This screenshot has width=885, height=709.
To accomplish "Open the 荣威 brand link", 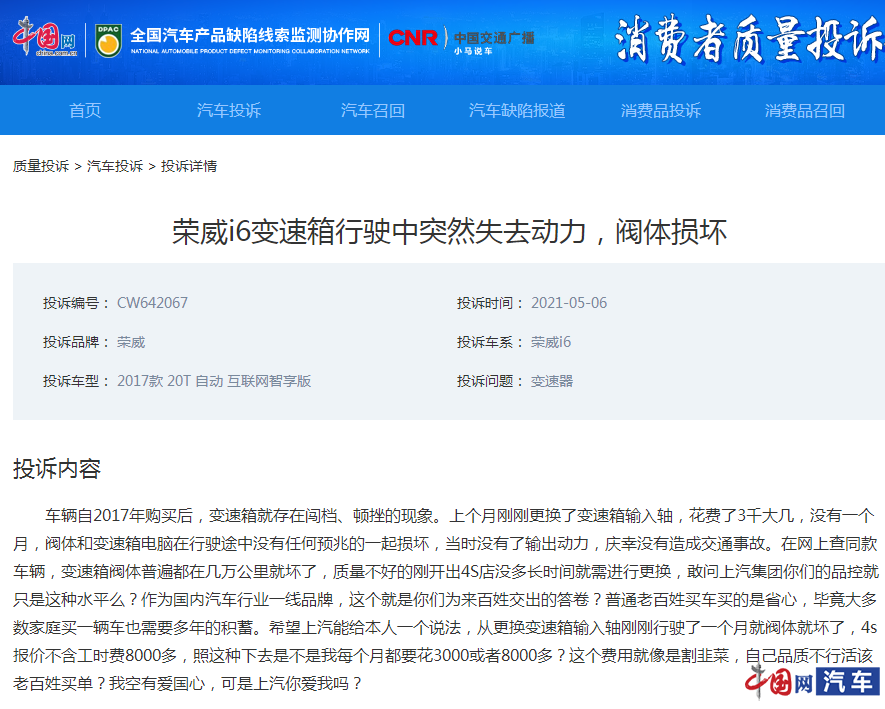I will pyautogui.click(x=131, y=342).
